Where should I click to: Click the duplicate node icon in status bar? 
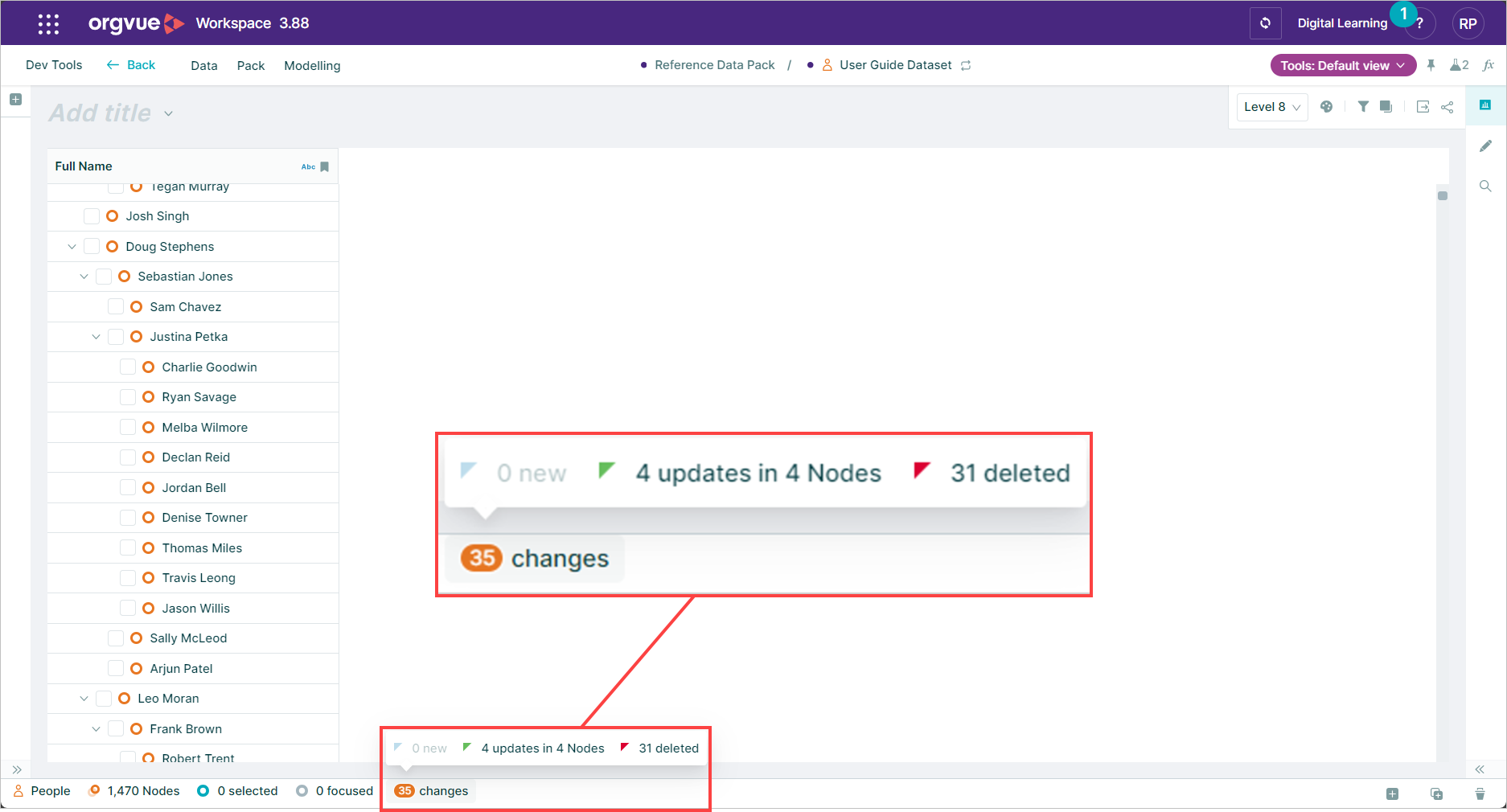1436,794
